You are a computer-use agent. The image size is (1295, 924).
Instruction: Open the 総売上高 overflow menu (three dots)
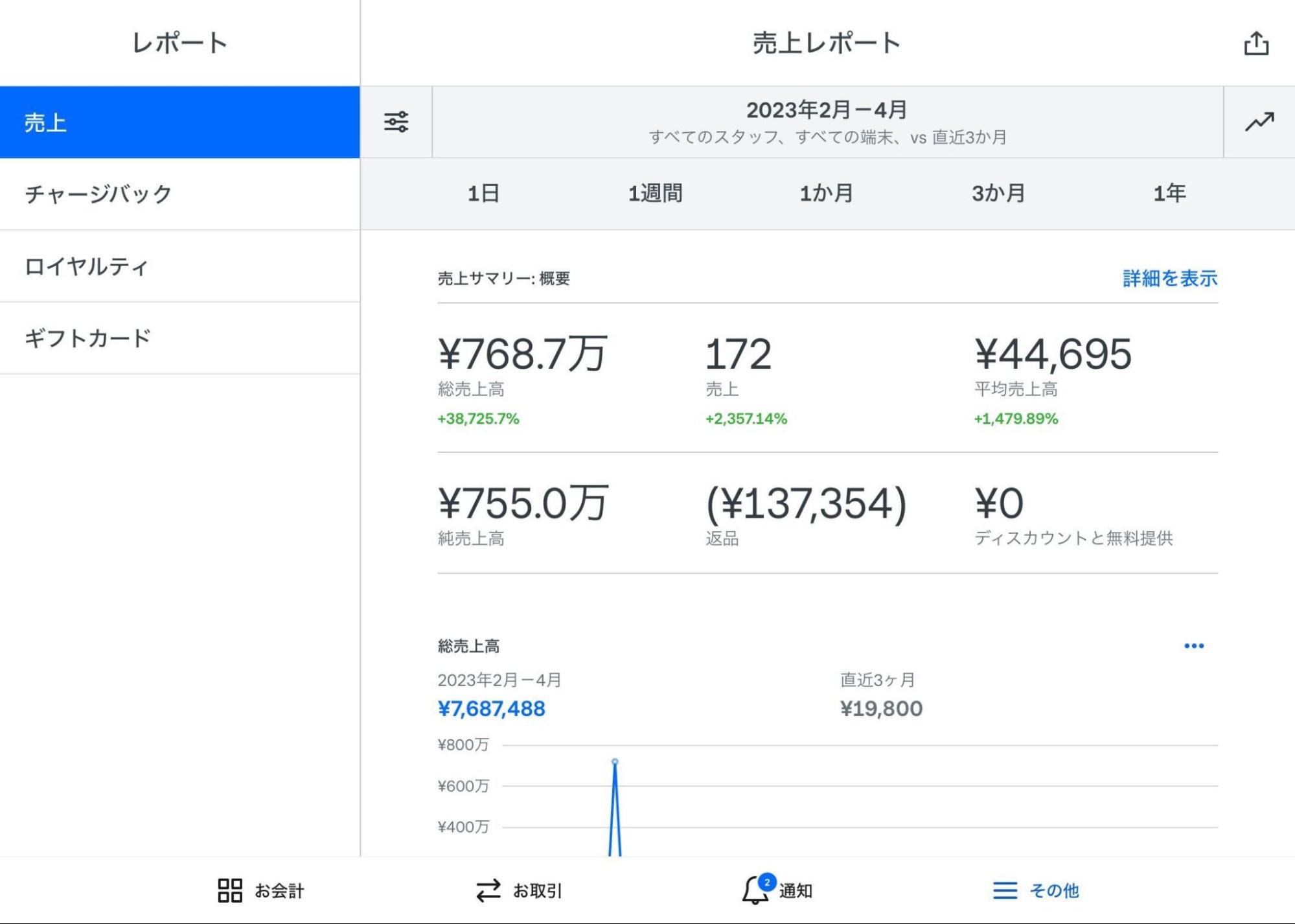tap(1193, 645)
